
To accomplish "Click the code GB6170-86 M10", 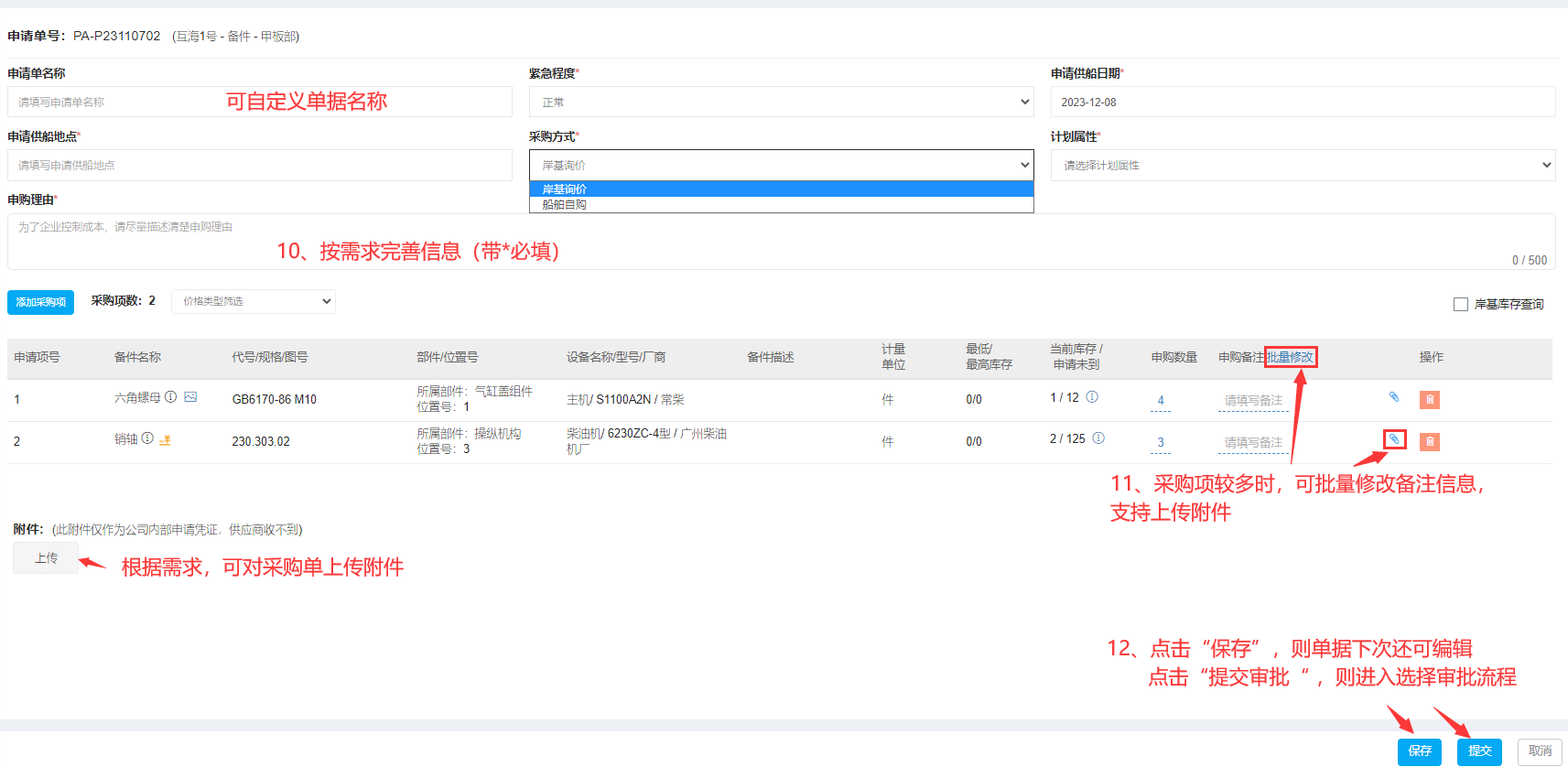I will [274, 399].
